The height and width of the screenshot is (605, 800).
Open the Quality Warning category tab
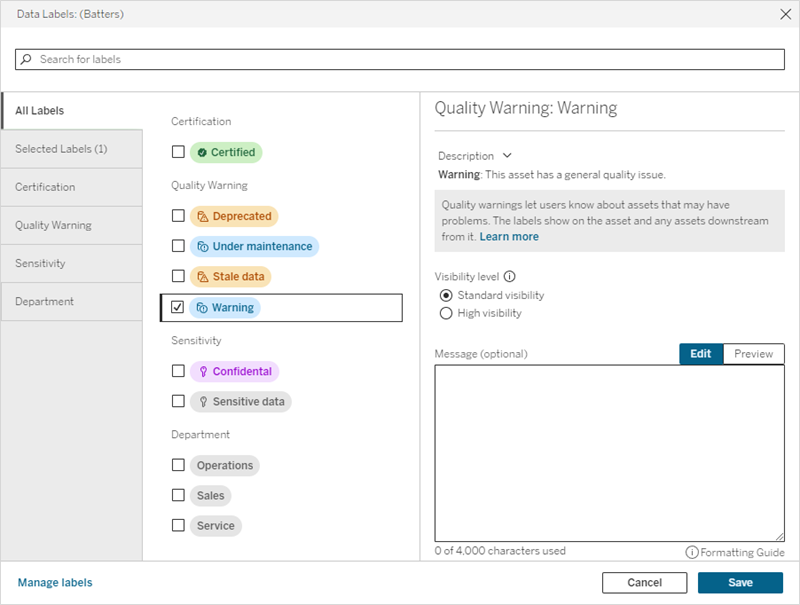[x=72, y=225]
